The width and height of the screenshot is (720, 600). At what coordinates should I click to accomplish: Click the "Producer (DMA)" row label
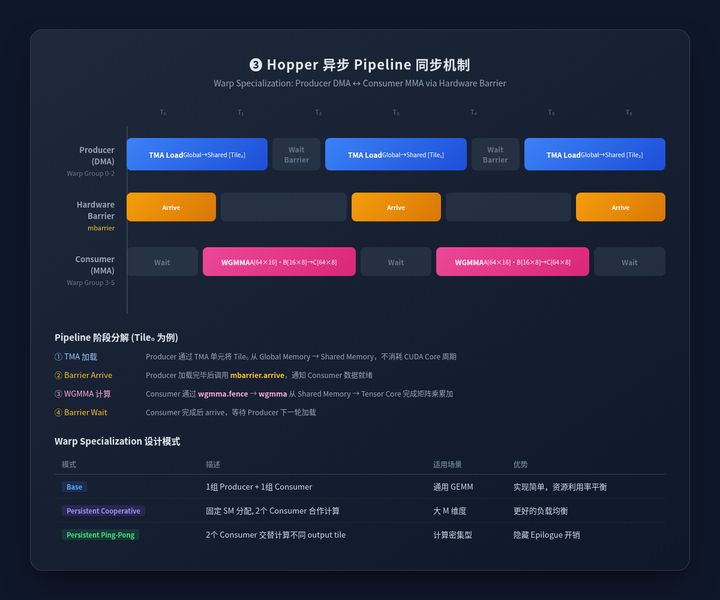click(x=97, y=156)
